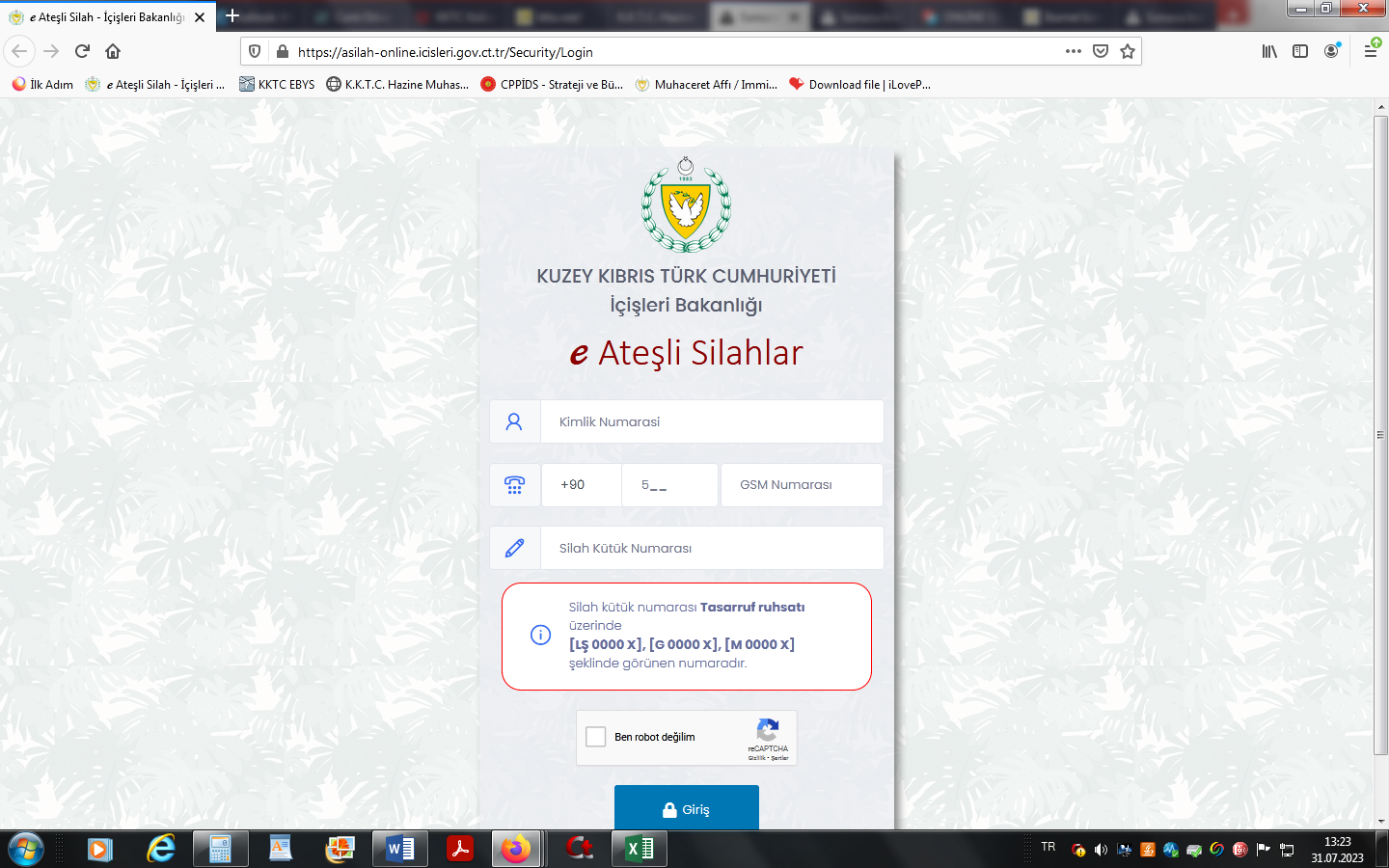The height and width of the screenshot is (868, 1389).
Task: Open page actions three-dots menu
Action: pyautogui.click(x=1073, y=51)
